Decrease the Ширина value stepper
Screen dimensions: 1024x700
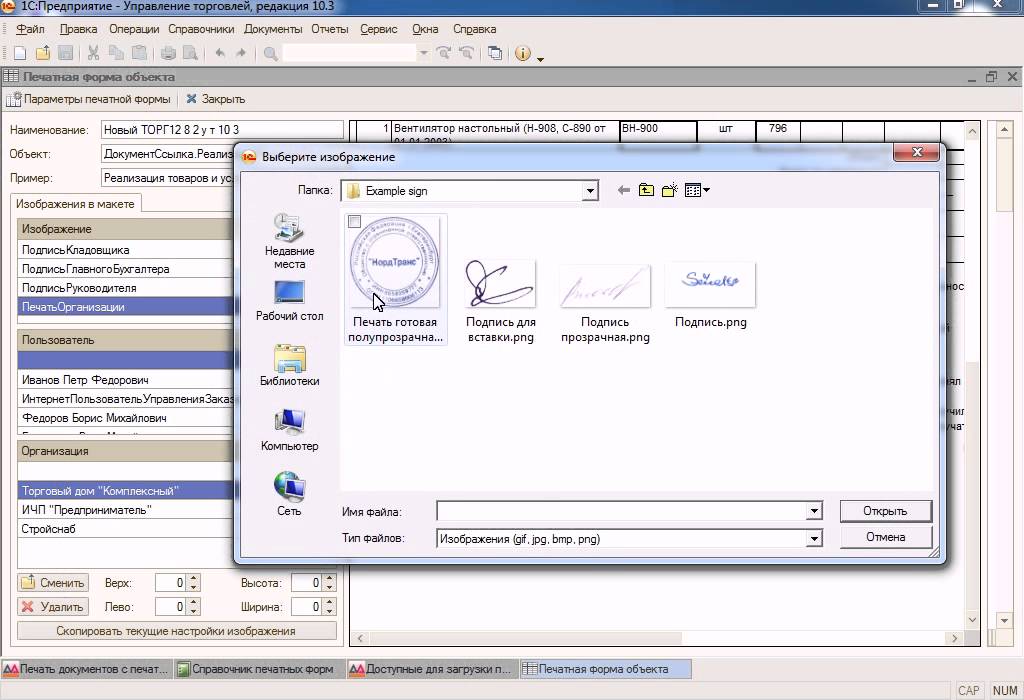(x=330, y=611)
